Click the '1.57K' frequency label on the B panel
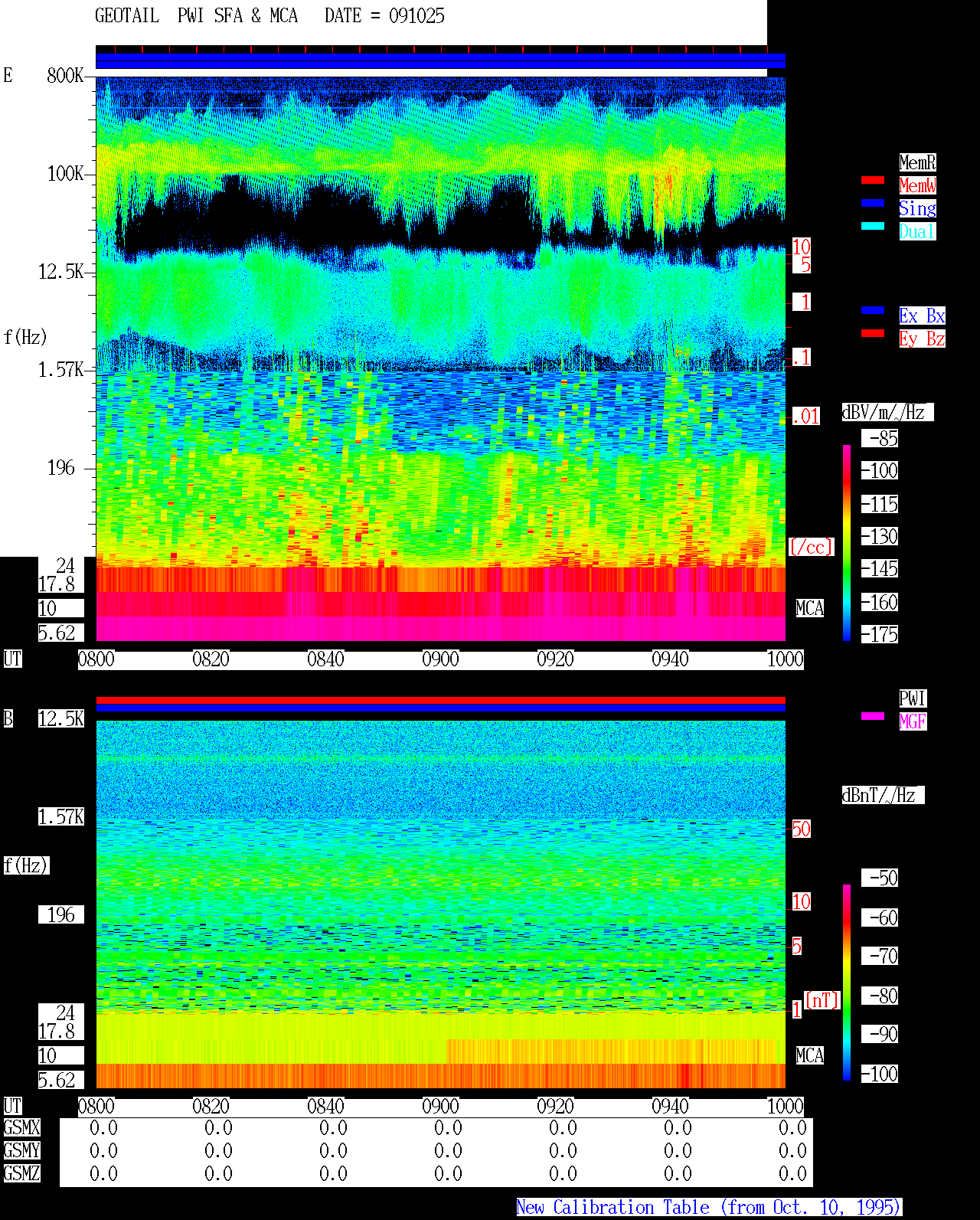Image resolution: width=980 pixels, height=1220 pixels. tap(61, 816)
